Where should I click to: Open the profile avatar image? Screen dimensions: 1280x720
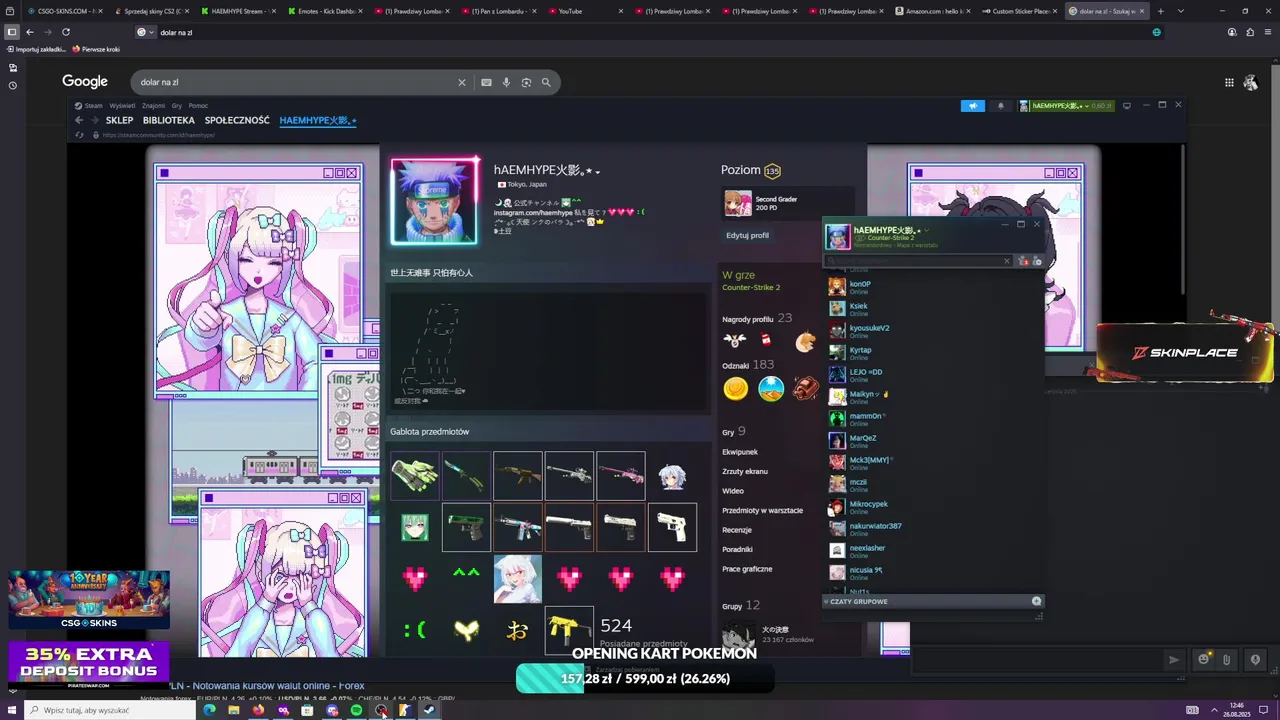(434, 201)
